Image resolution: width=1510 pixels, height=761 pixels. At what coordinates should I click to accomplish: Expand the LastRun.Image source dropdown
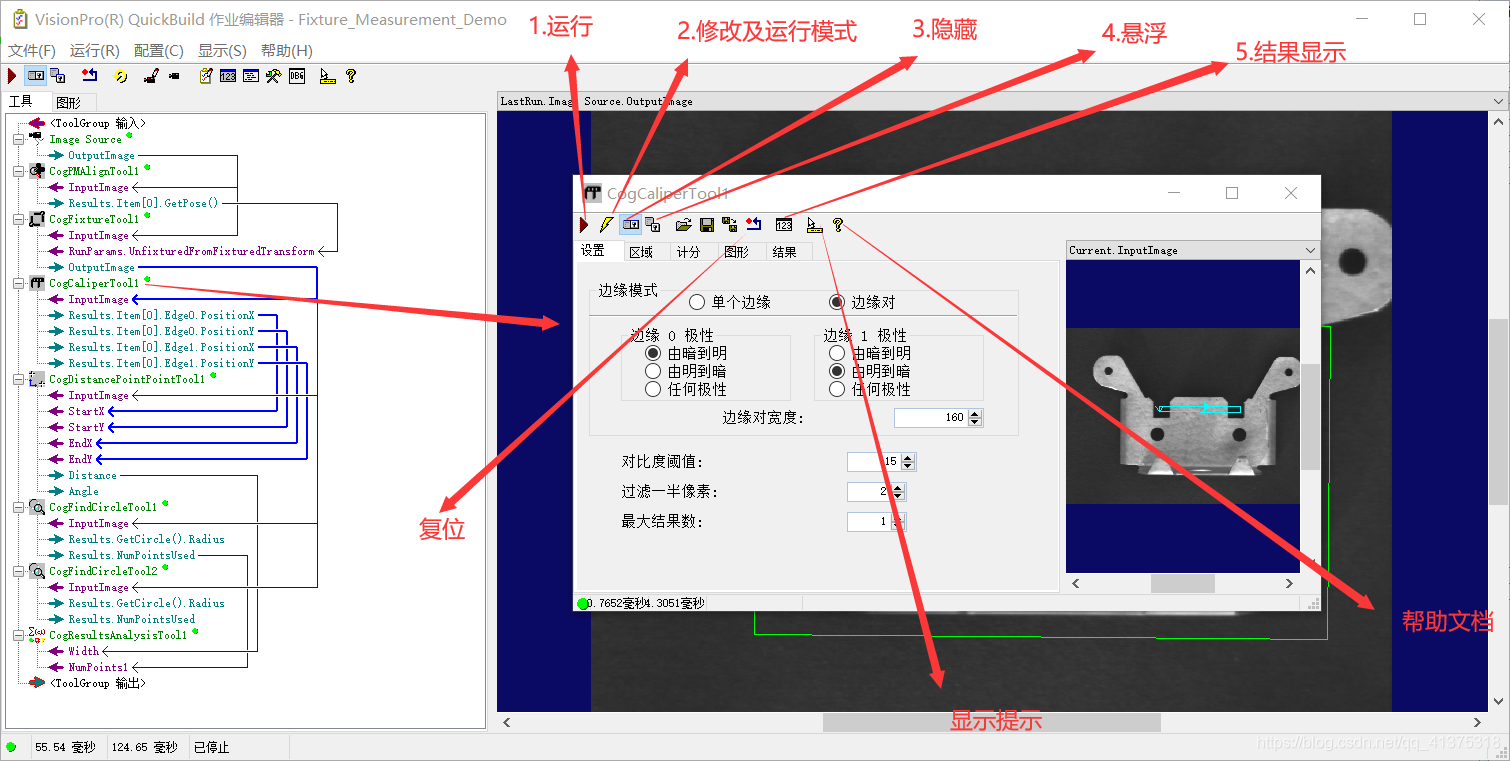tap(1496, 100)
